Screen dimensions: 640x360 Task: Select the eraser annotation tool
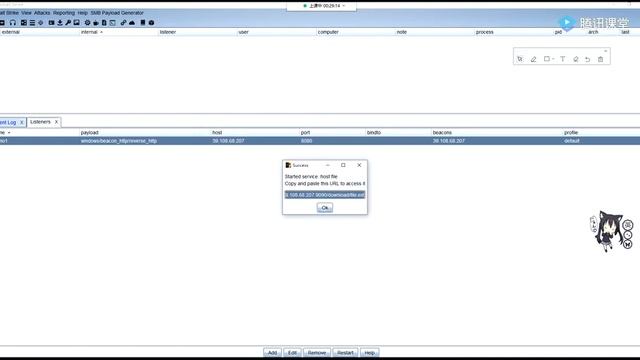coord(576,59)
